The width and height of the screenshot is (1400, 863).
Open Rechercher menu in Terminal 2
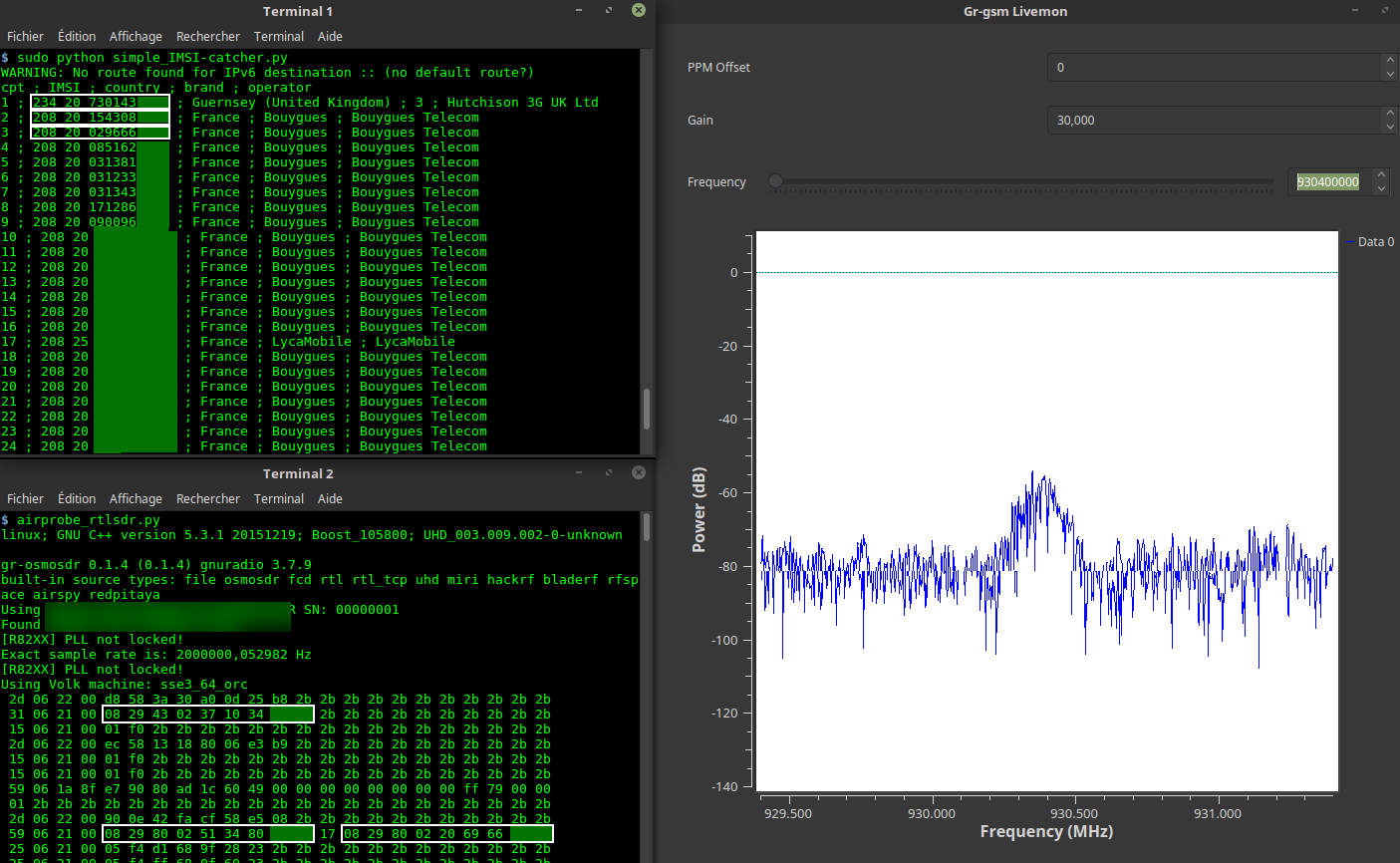[x=207, y=498]
